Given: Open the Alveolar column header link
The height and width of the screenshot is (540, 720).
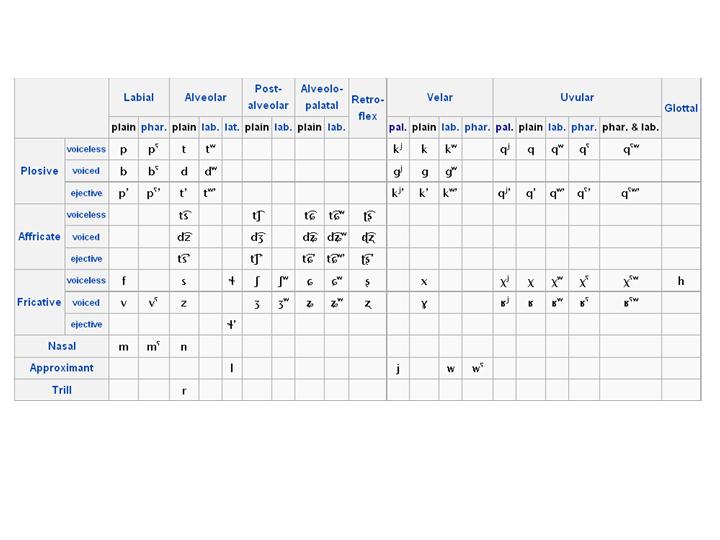Looking at the screenshot, I should coord(205,97).
